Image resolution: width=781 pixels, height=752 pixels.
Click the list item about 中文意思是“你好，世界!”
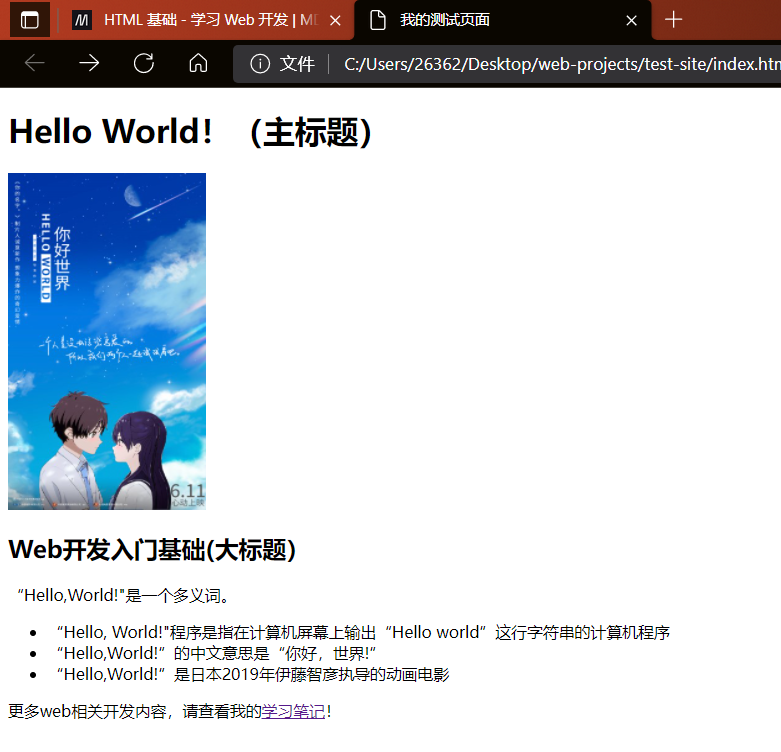[216, 653]
